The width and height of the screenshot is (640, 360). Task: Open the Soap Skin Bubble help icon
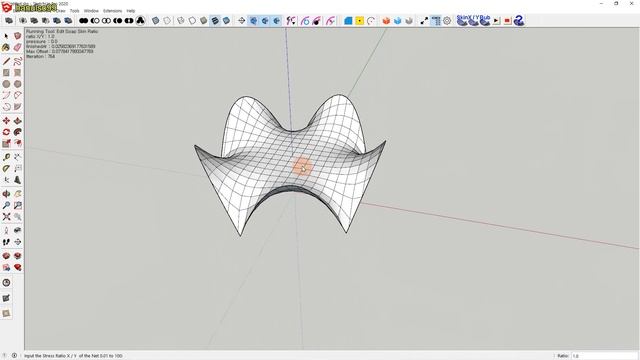519,20
